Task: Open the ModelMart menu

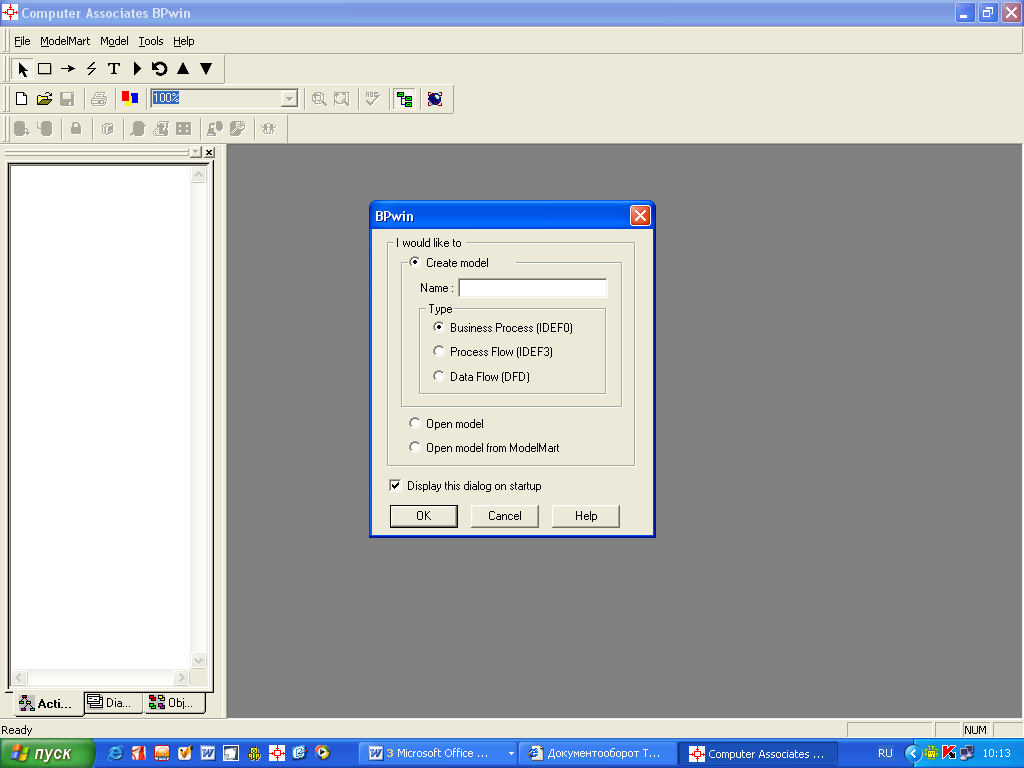Action: pos(65,41)
